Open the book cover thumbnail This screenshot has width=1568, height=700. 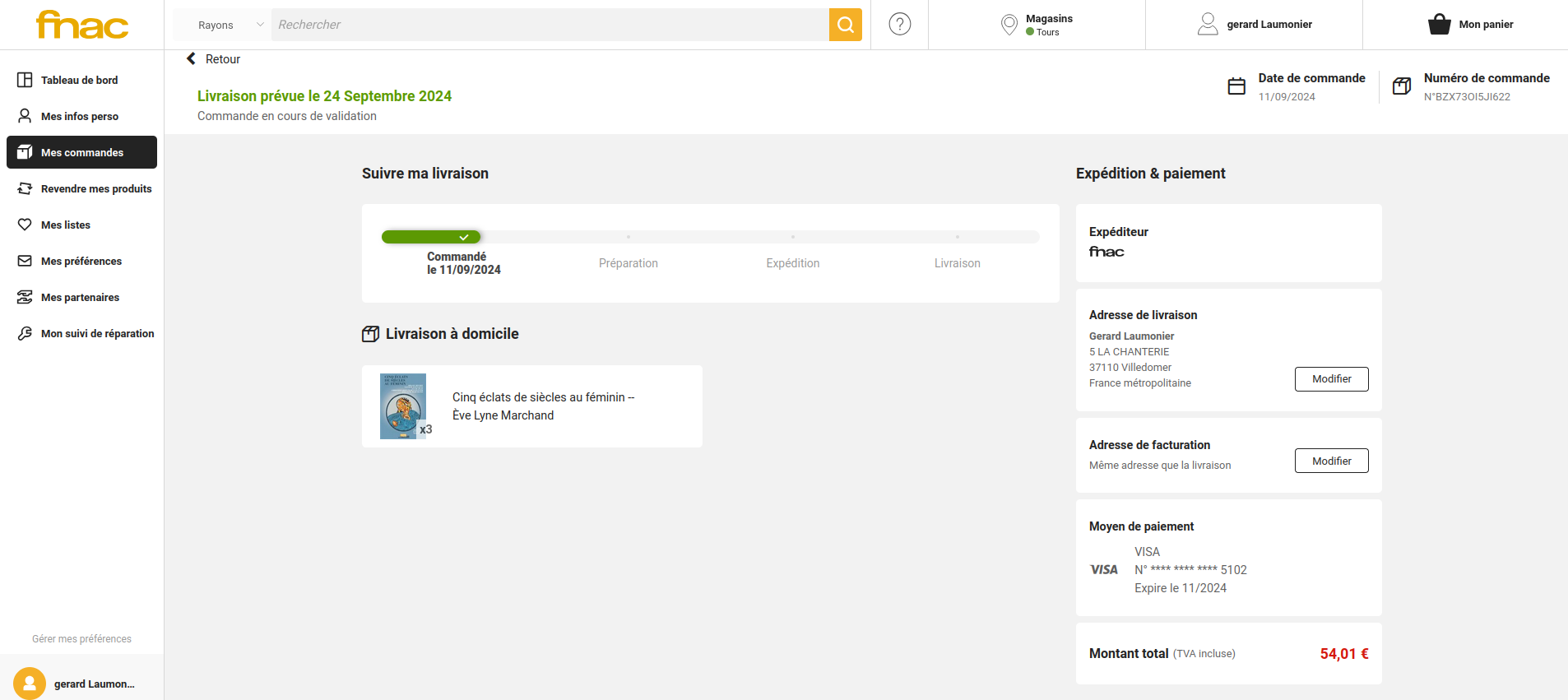click(x=403, y=406)
